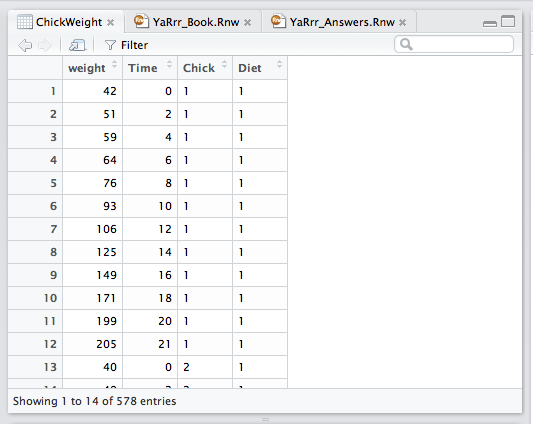Click Time cell with value 16
This screenshot has width=533, height=424.
click(150, 275)
